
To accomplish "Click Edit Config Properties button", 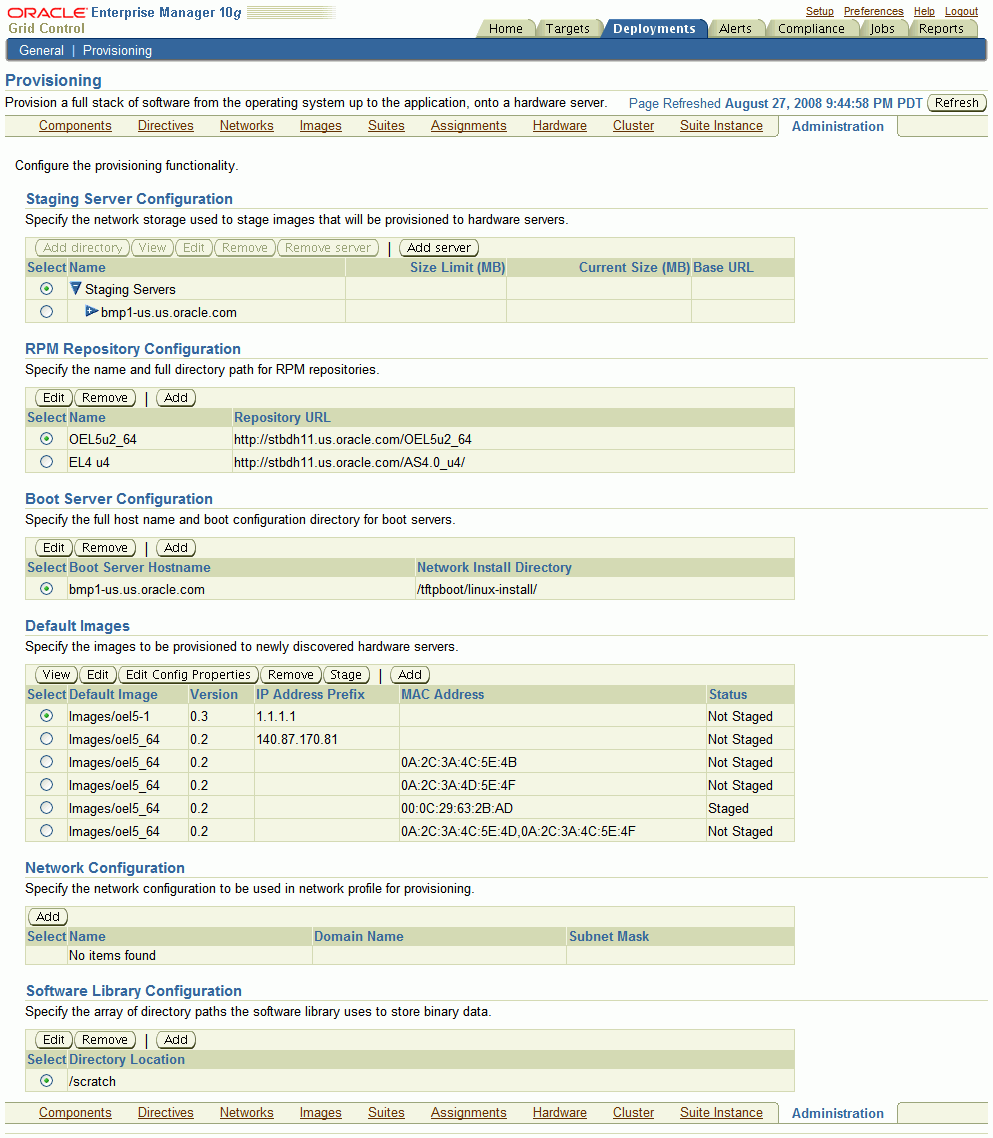I will click(188, 675).
